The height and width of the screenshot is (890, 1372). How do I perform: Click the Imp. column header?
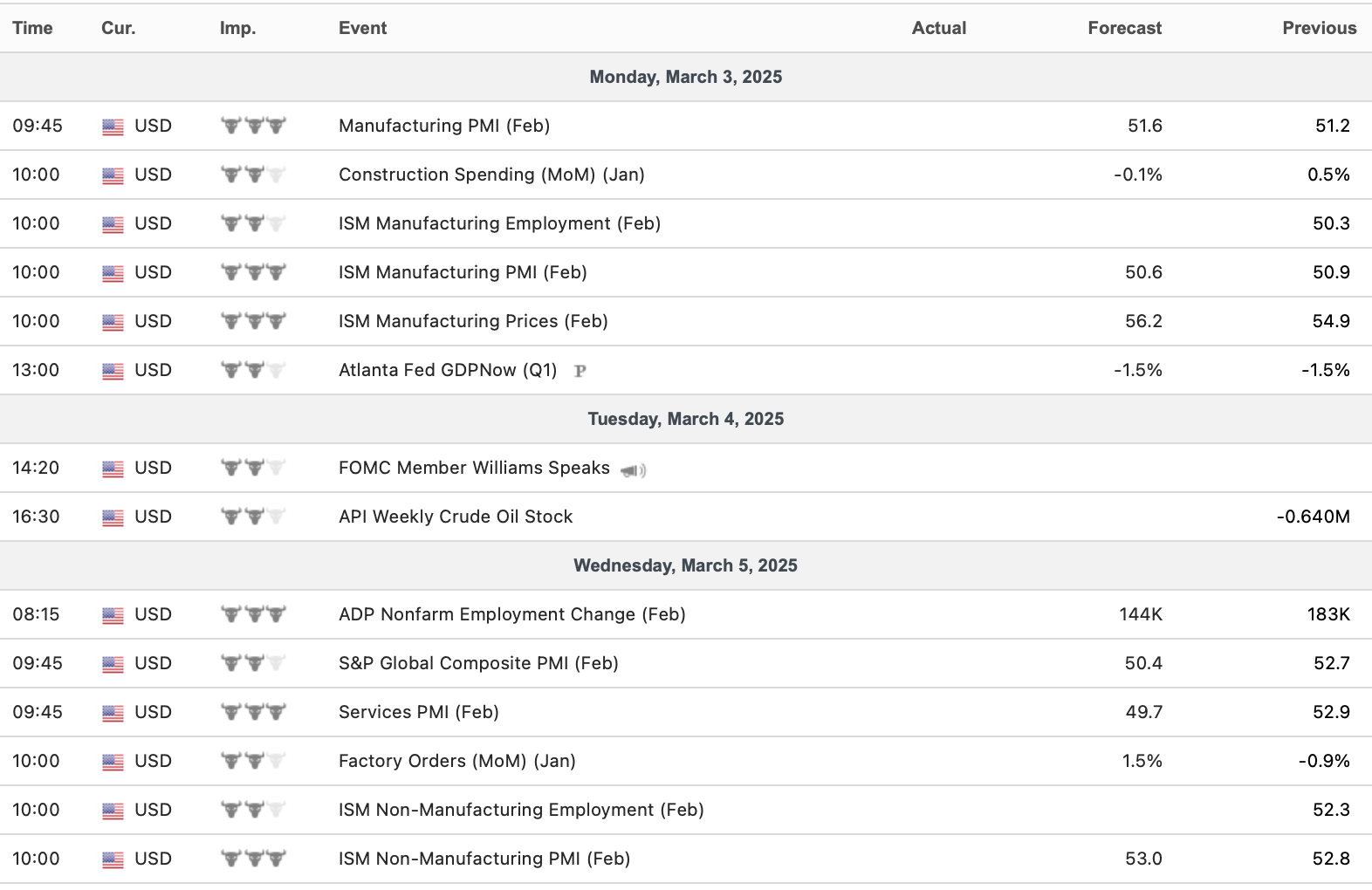click(x=237, y=28)
